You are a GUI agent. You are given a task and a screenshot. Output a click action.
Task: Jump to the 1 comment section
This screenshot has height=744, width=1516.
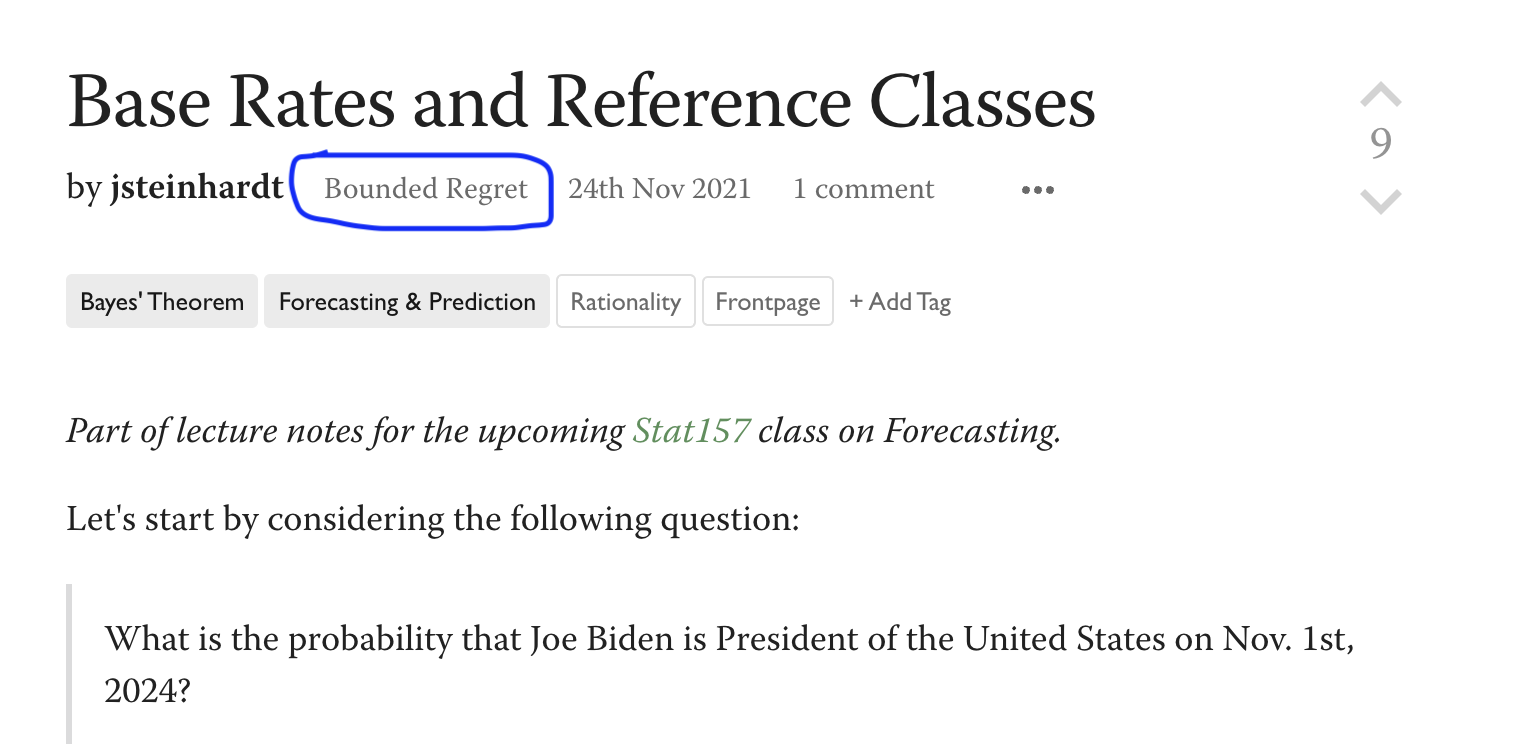click(x=863, y=189)
